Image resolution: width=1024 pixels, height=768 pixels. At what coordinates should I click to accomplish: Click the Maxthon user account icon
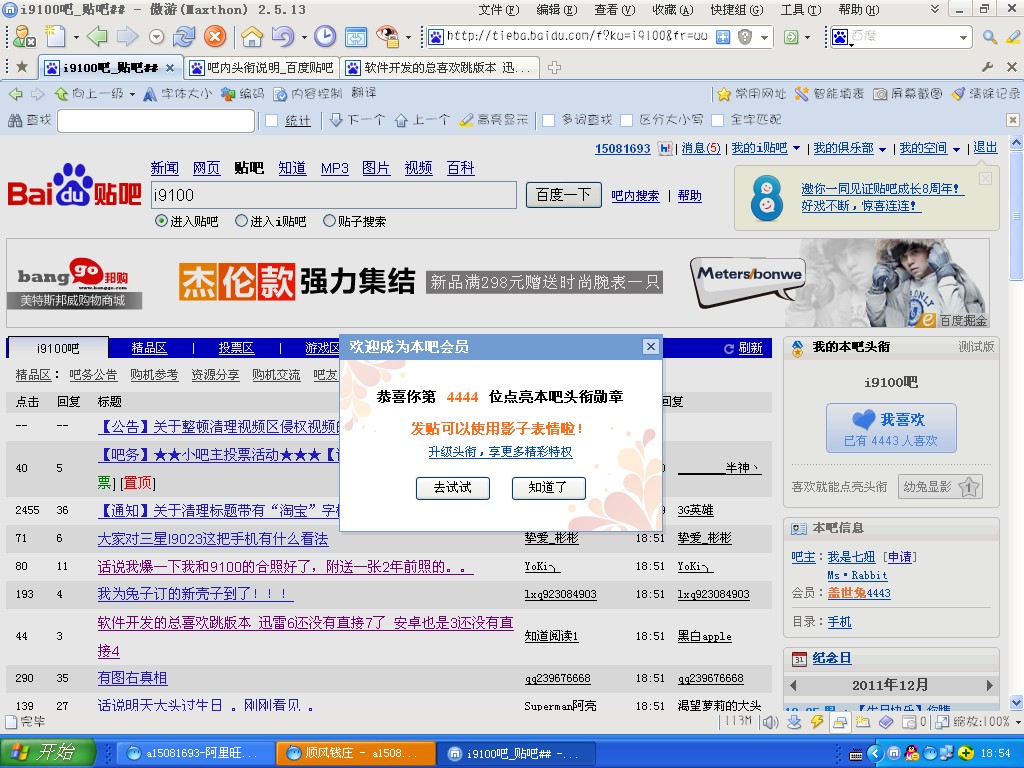pyautogui.click(x=25, y=36)
